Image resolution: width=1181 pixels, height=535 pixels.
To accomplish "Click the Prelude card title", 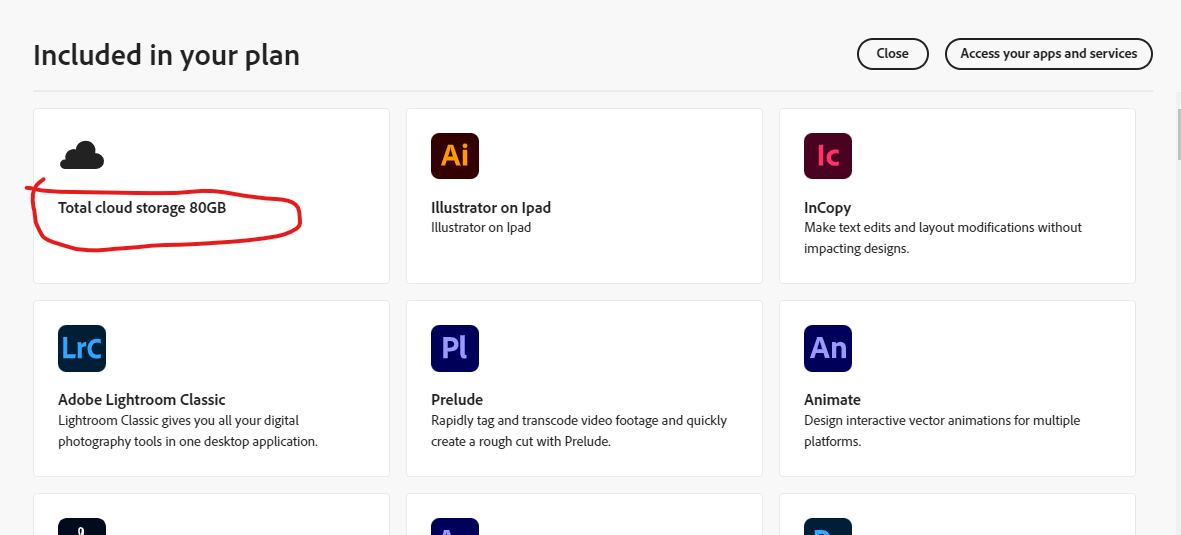I will click(x=457, y=400).
